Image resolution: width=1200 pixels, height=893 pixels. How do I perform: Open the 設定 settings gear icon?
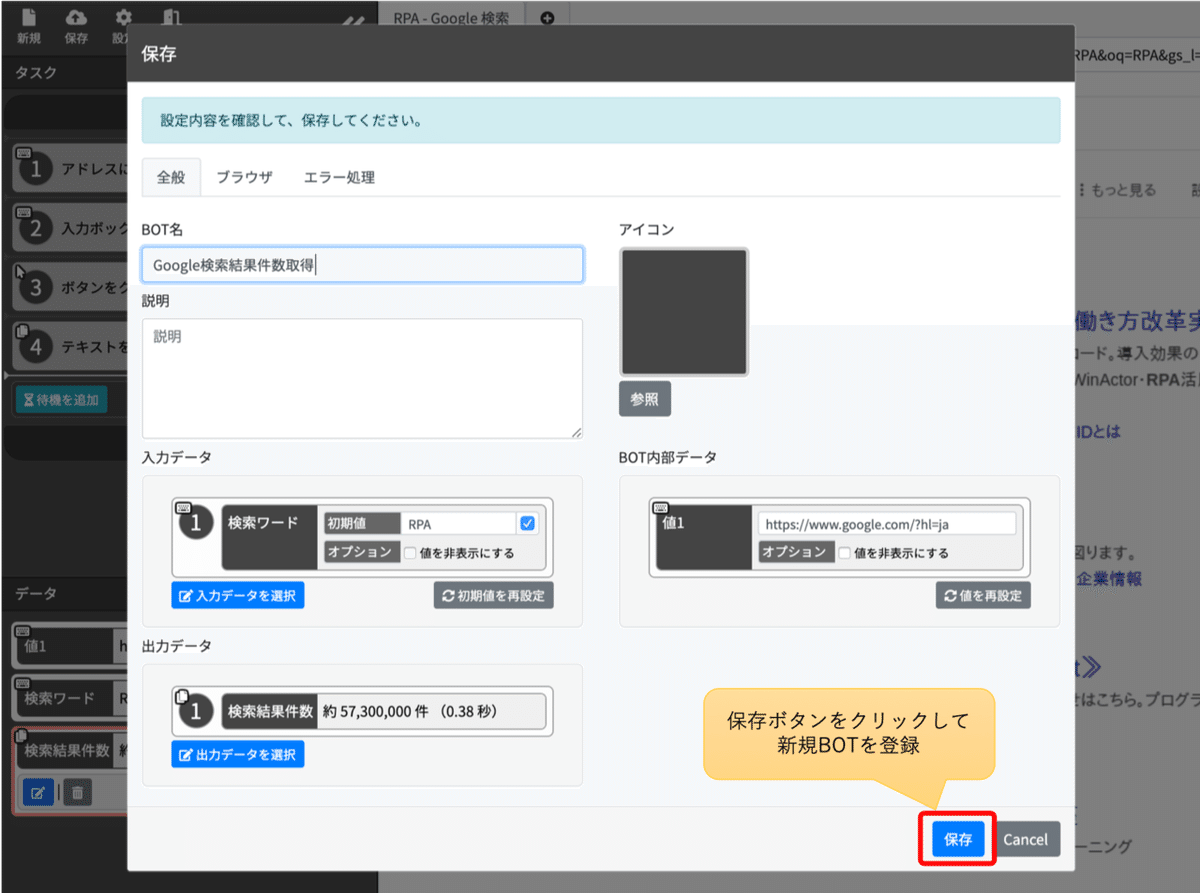122,17
